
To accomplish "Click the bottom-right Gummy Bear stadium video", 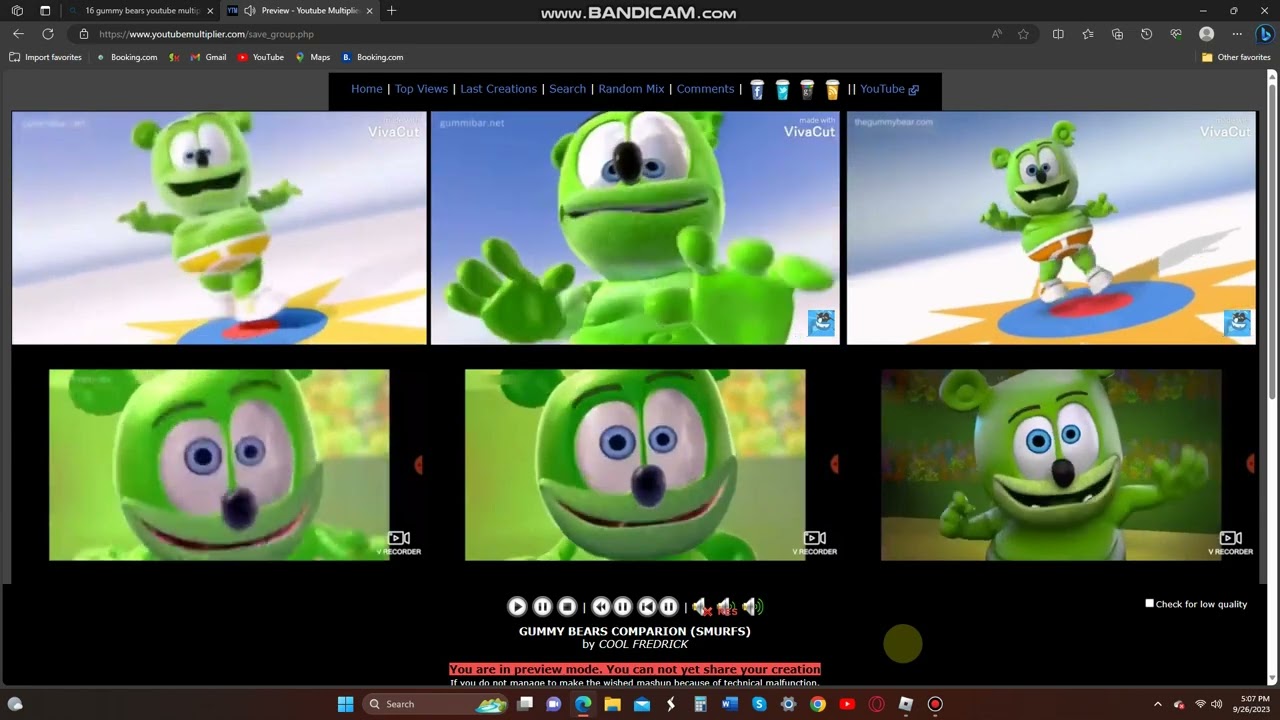I will (x=1051, y=465).
